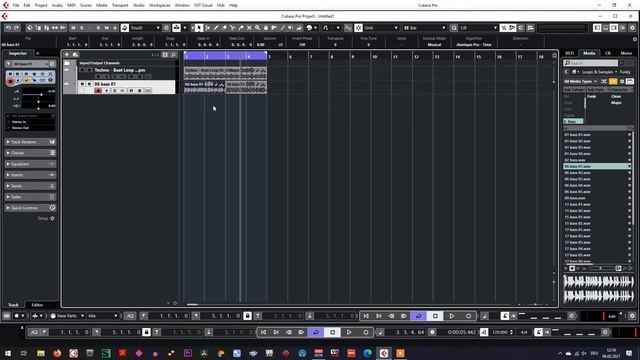Viewport: 640px width, 360px height.
Task: Select the Color paint bucket tool
Action: tap(299, 28)
